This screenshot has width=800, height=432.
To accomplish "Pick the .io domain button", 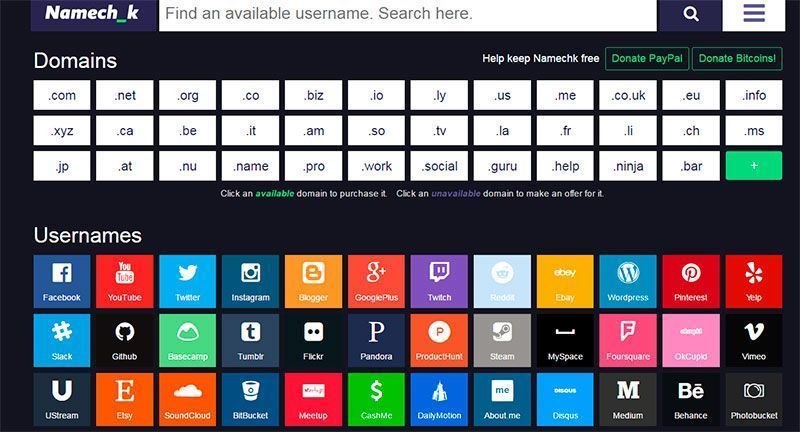I will click(x=376, y=95).
